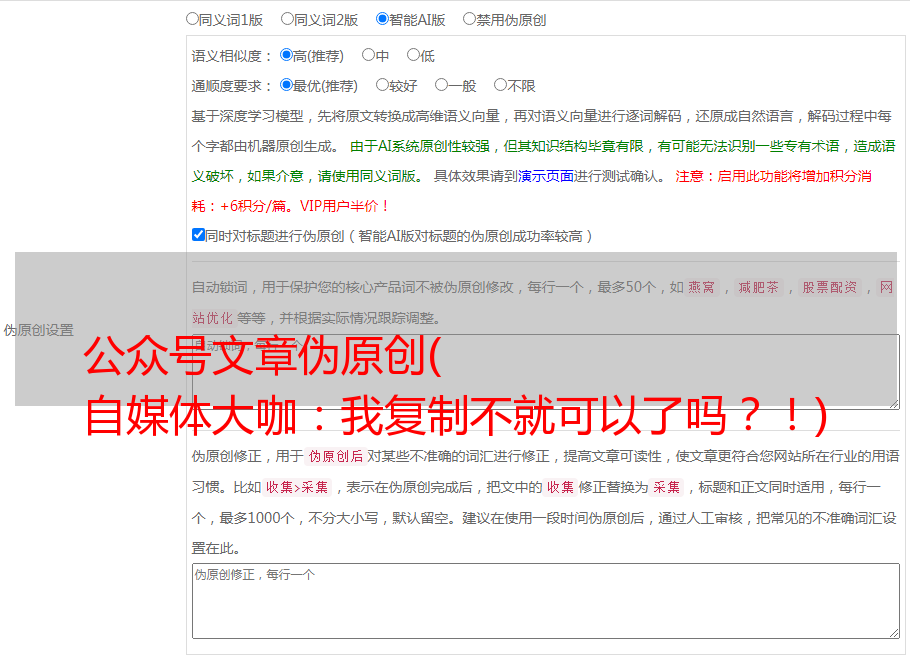911x658 pixels.
Task: Select 禁用伪原创 radio option
Action: (469, 19)
